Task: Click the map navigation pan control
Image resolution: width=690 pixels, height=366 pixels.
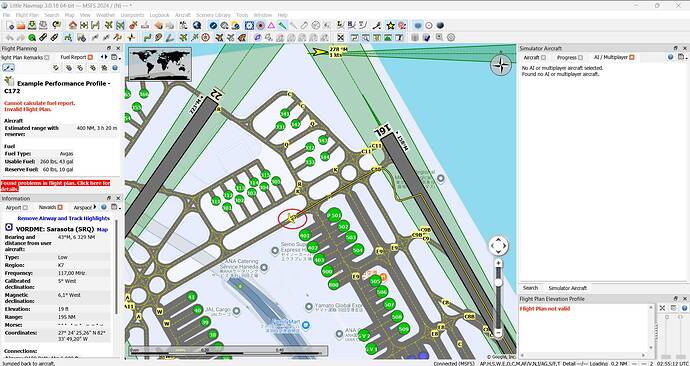Action: [498, 245]
